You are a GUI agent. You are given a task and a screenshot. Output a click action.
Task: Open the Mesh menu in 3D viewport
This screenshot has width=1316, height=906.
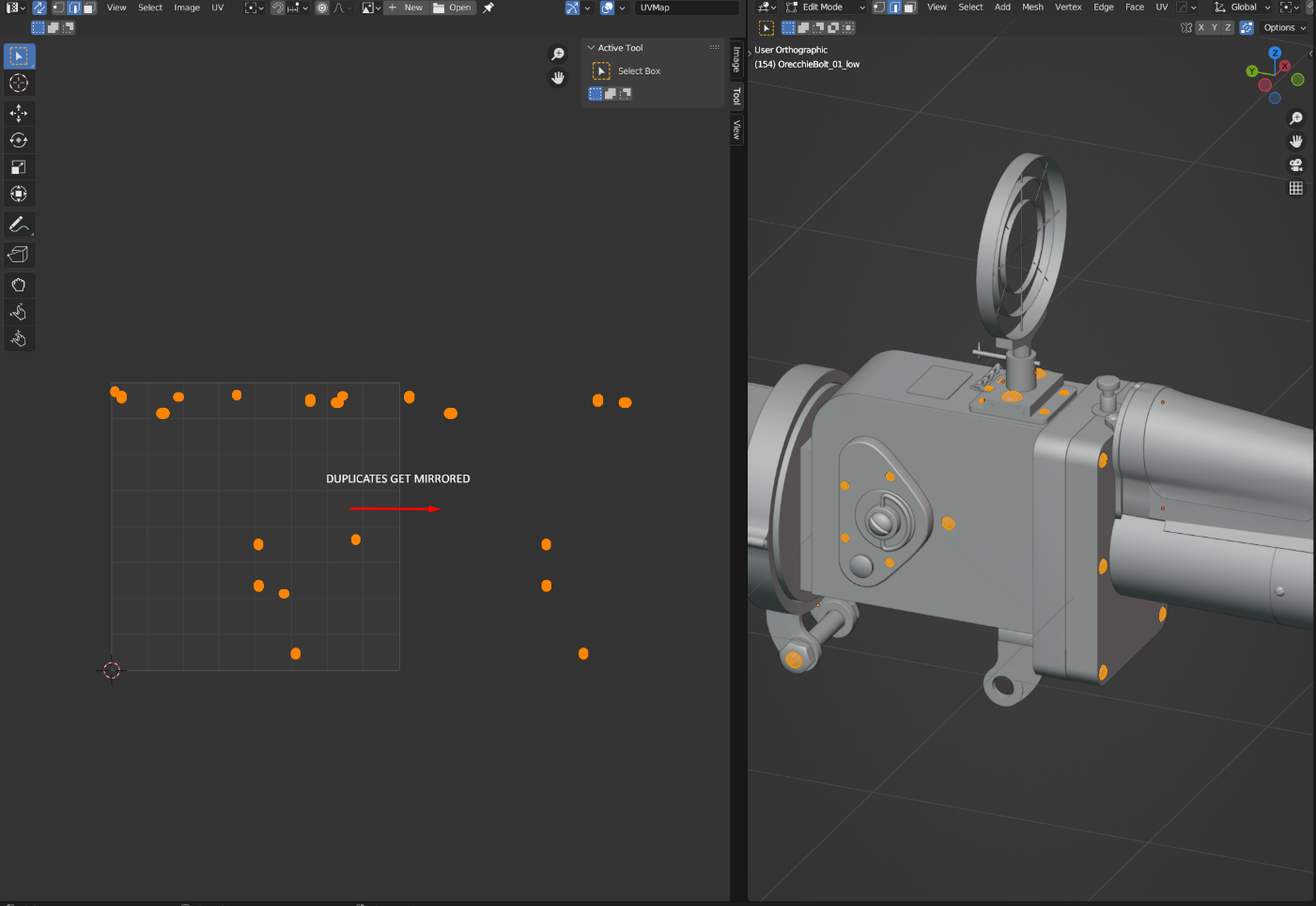[1032, 8]
